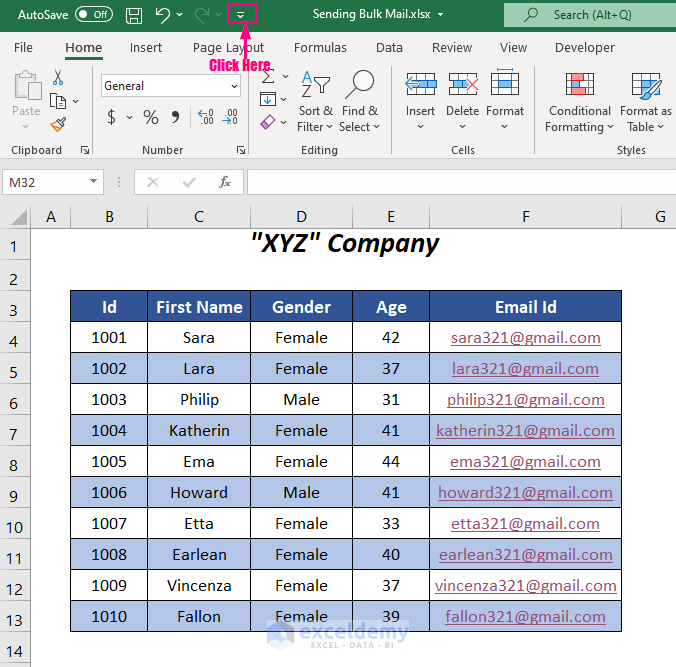The height and width of the screenshot is (667, 676).
Task: Open the lara321@gmail.com email link
Action: (x=525, y=369)
